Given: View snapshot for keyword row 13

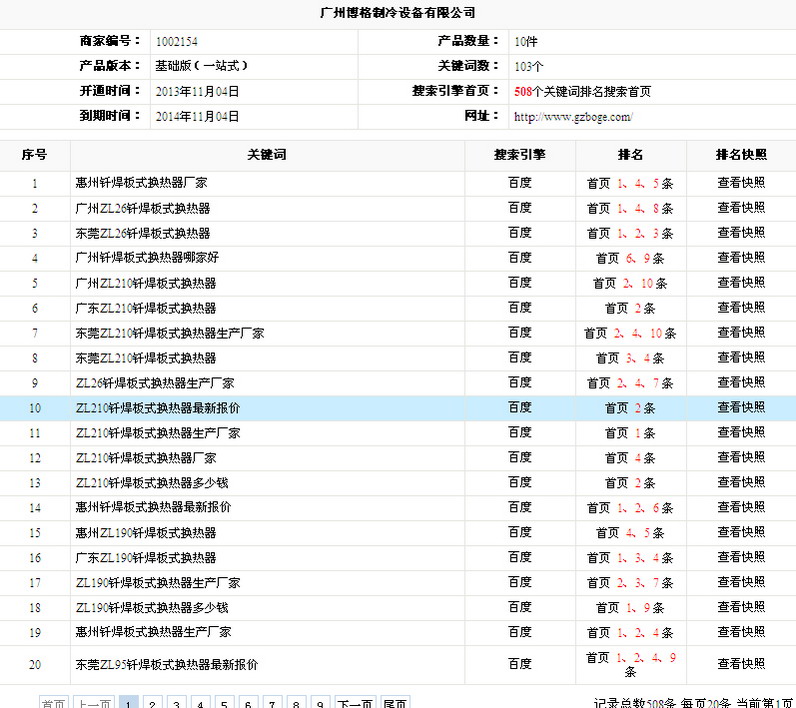Looking at the screenshot, I should (x=741, y=482).
